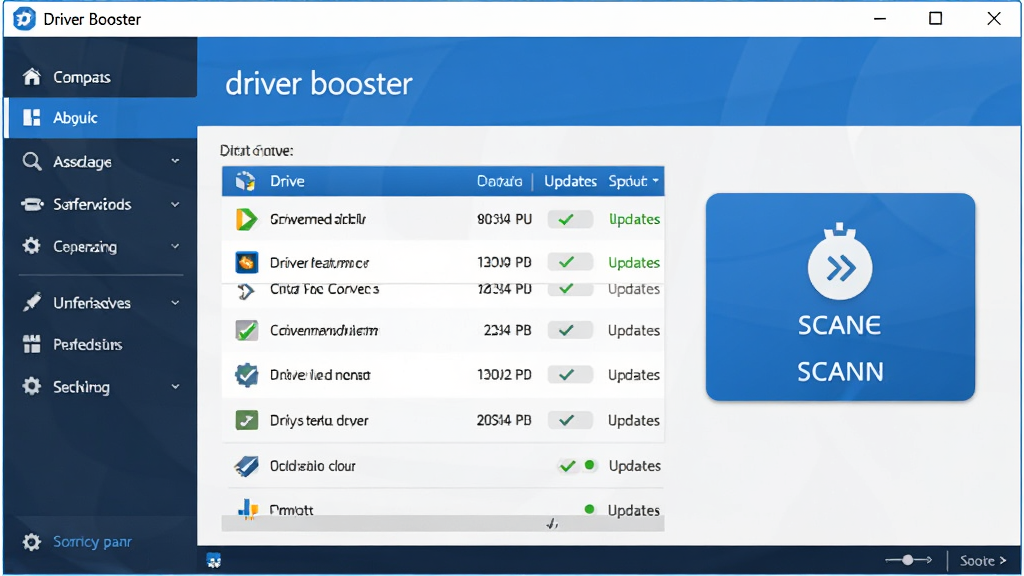Select the 80314 PU size value
This screenshot has height=576, width=1024.
[x=504, y=219]
